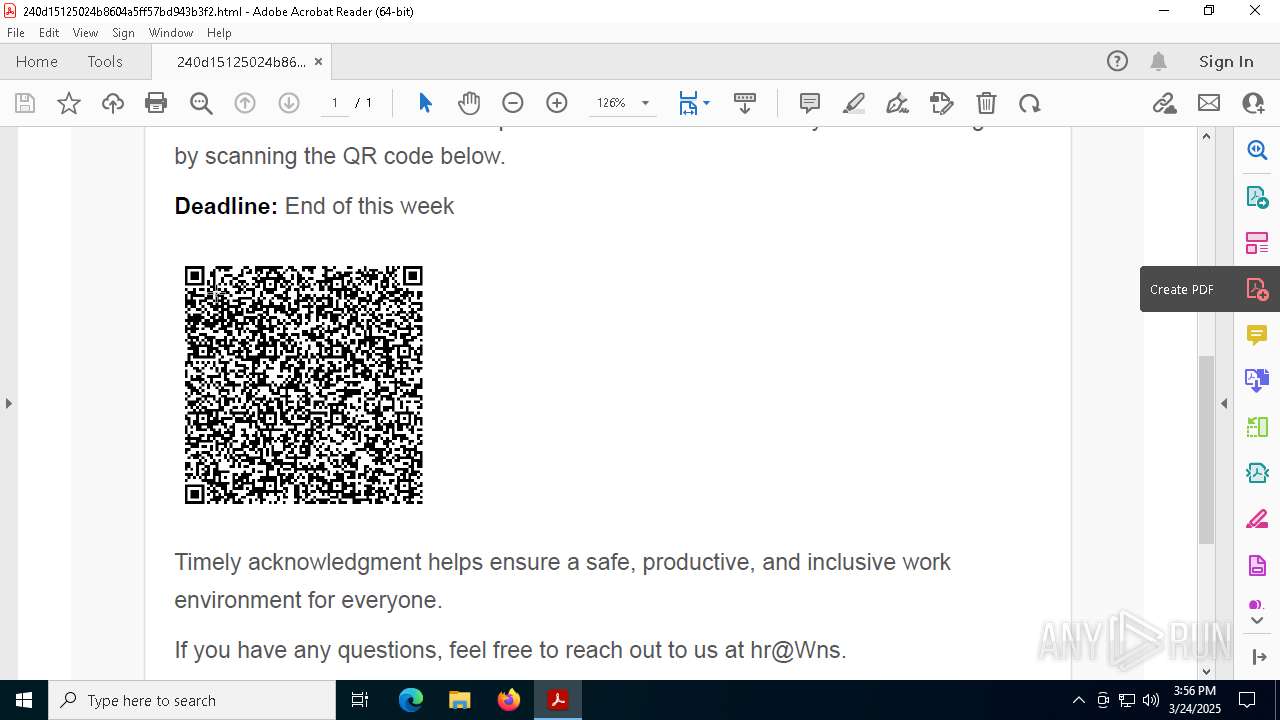Switch to the Home tab
The height and width of the screenshot is (720, 1280).
pyautogui.click(x=37, y=61)
